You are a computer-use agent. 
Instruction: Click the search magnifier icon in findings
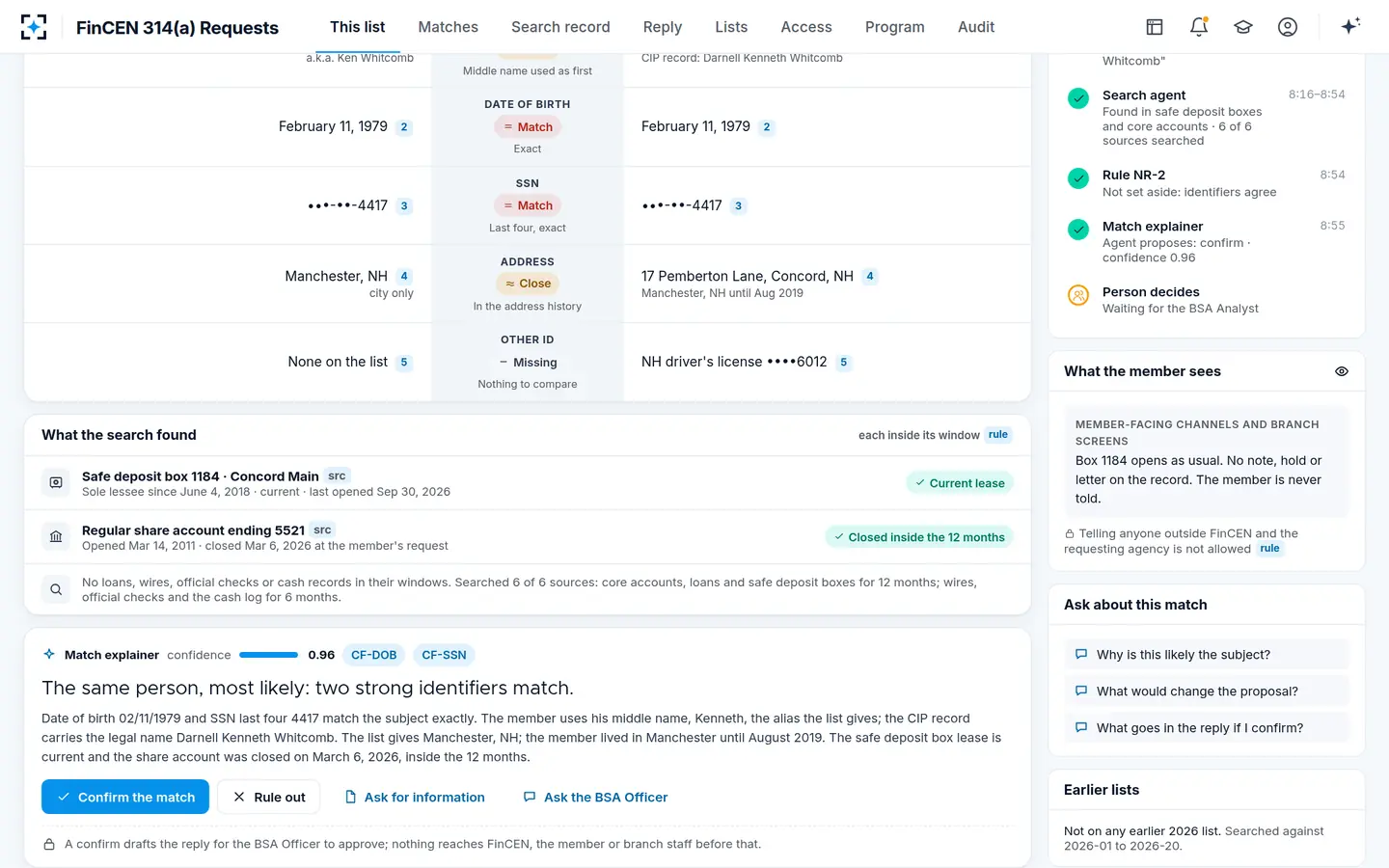[x=56, y=589]
